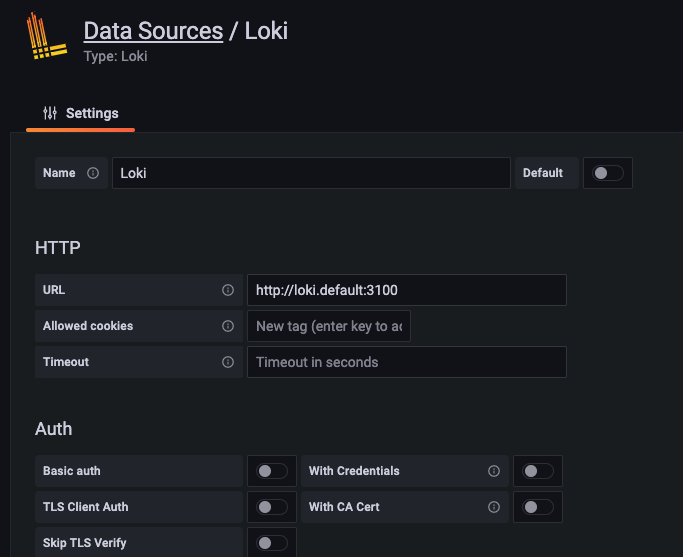This screenshot has width=683, height=557.
Task: Enable the Basic auth switch
Action: point(272,471)
